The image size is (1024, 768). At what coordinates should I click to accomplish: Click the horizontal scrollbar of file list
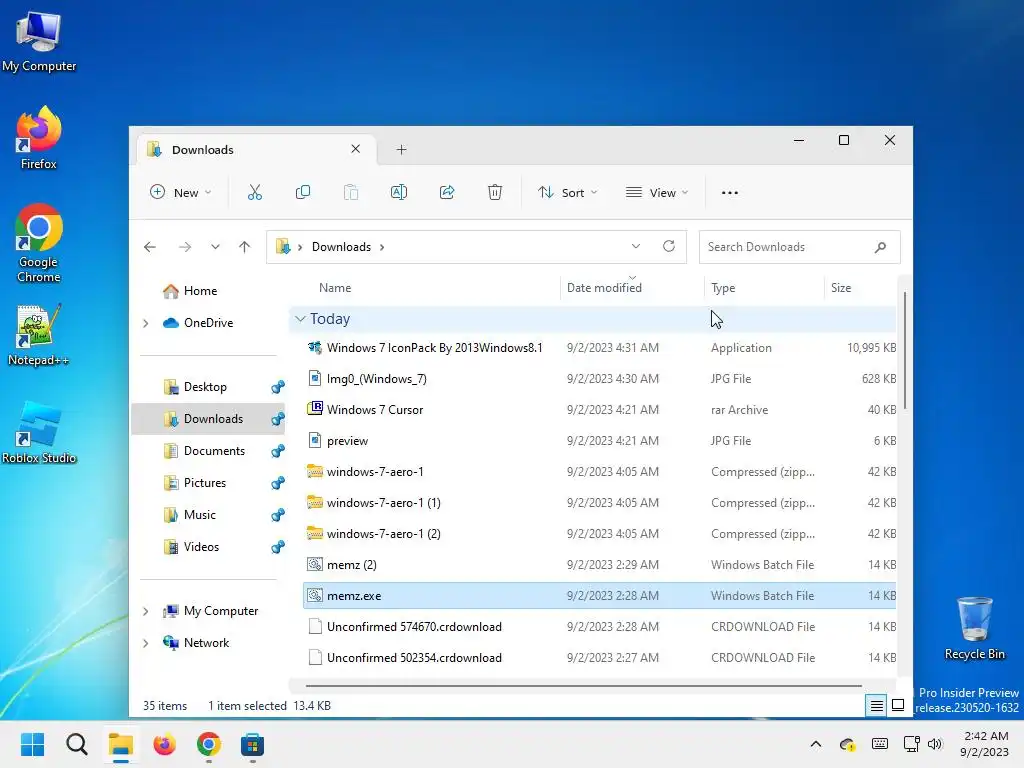[583, 686]
